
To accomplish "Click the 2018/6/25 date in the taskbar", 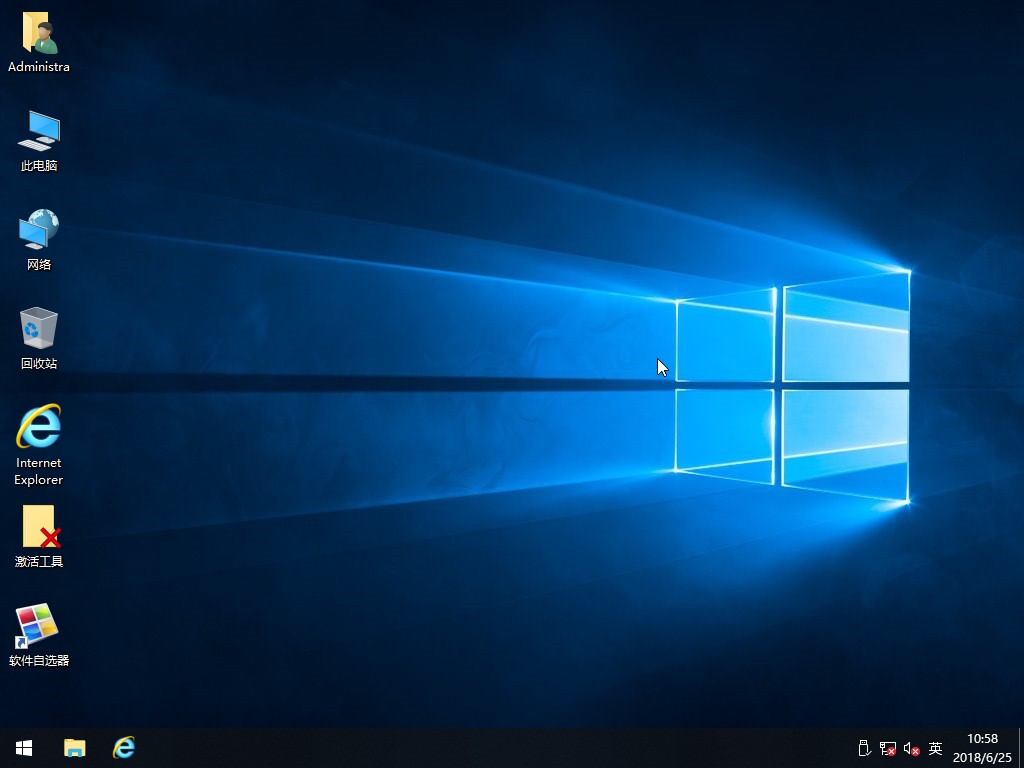I will pos(982,757).
